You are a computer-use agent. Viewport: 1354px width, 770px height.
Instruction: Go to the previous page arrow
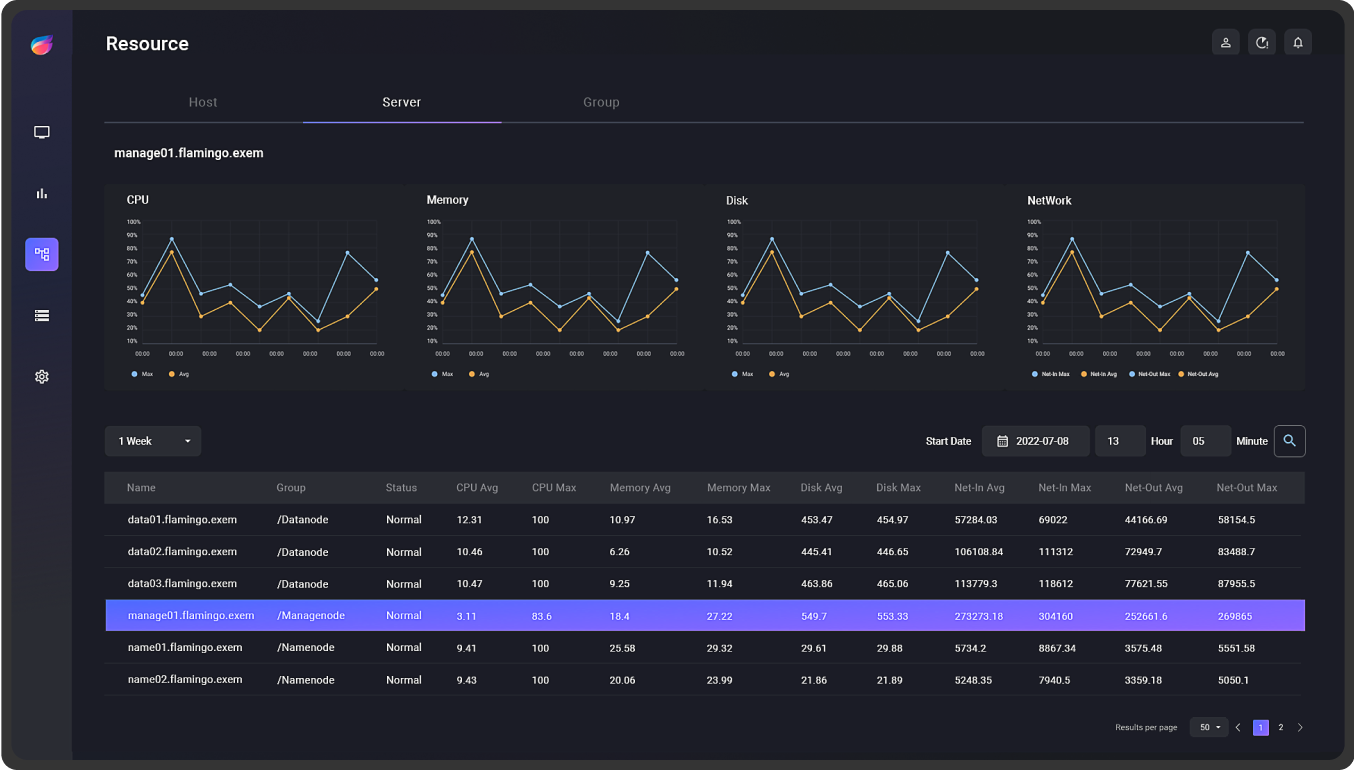(1238, 728)
